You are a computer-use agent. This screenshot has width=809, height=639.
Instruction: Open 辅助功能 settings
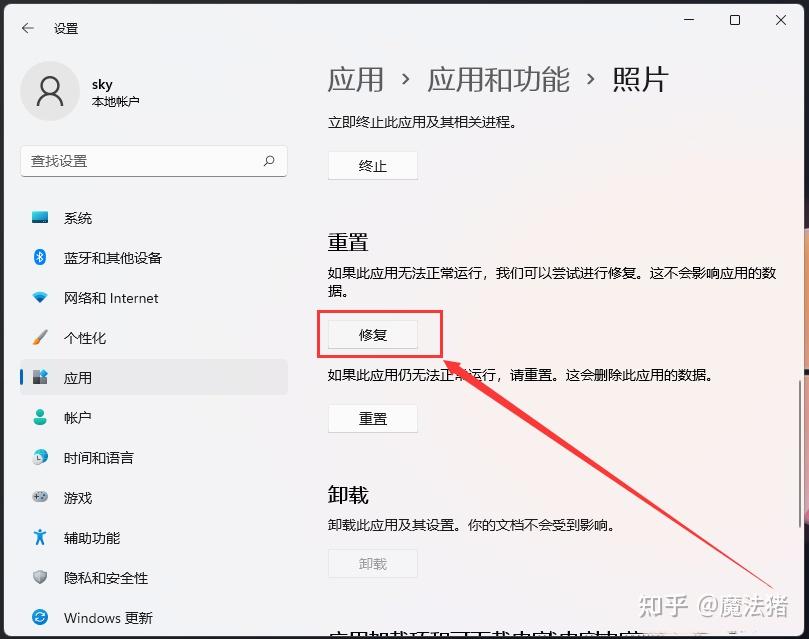(154, 537)
